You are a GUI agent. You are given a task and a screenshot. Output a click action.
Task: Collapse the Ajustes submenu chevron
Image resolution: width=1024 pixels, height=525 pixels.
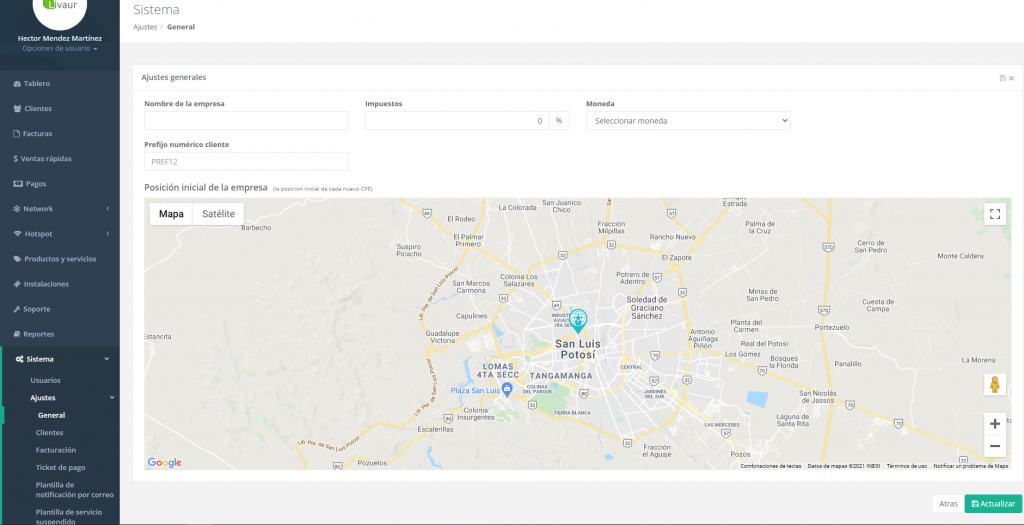[112, 398]
